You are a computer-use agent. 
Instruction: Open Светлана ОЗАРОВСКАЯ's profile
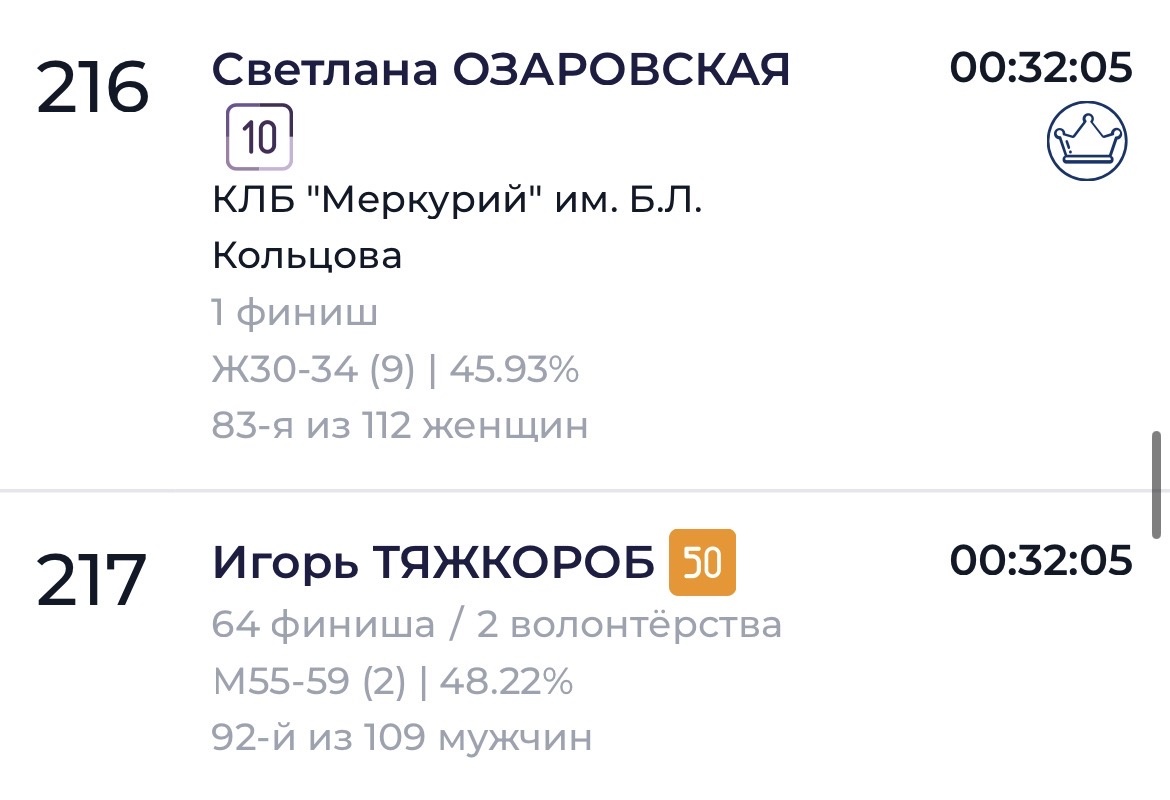click(501, 70)
